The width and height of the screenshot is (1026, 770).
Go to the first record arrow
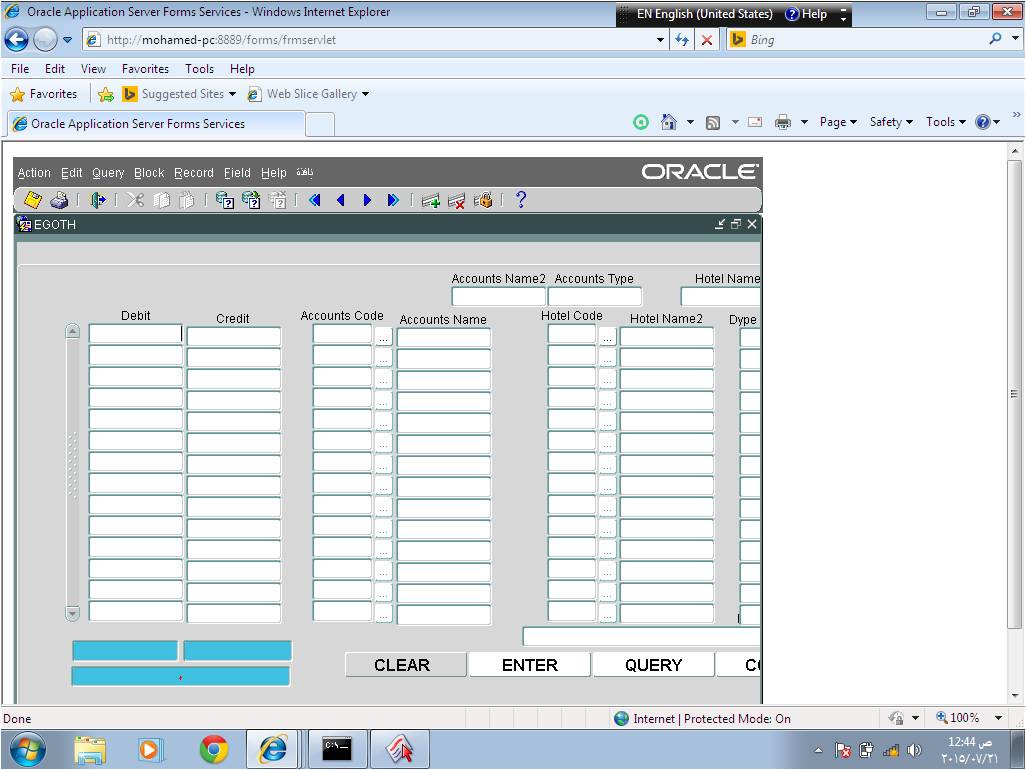pos(315,200)
